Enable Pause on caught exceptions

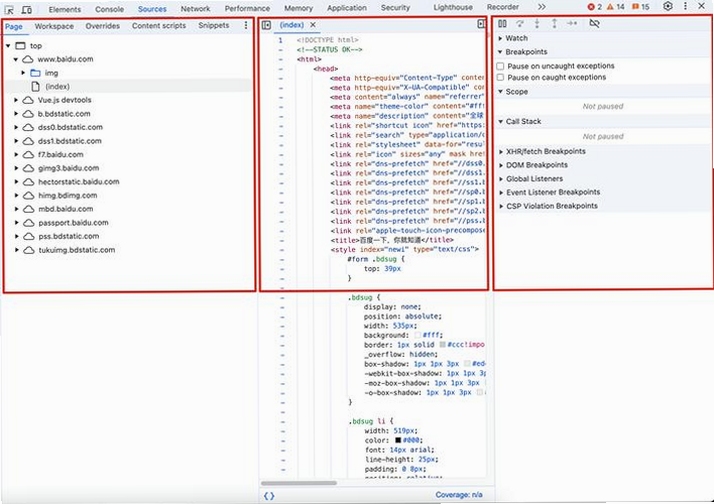pyautogui.click(x=500, y=77)
